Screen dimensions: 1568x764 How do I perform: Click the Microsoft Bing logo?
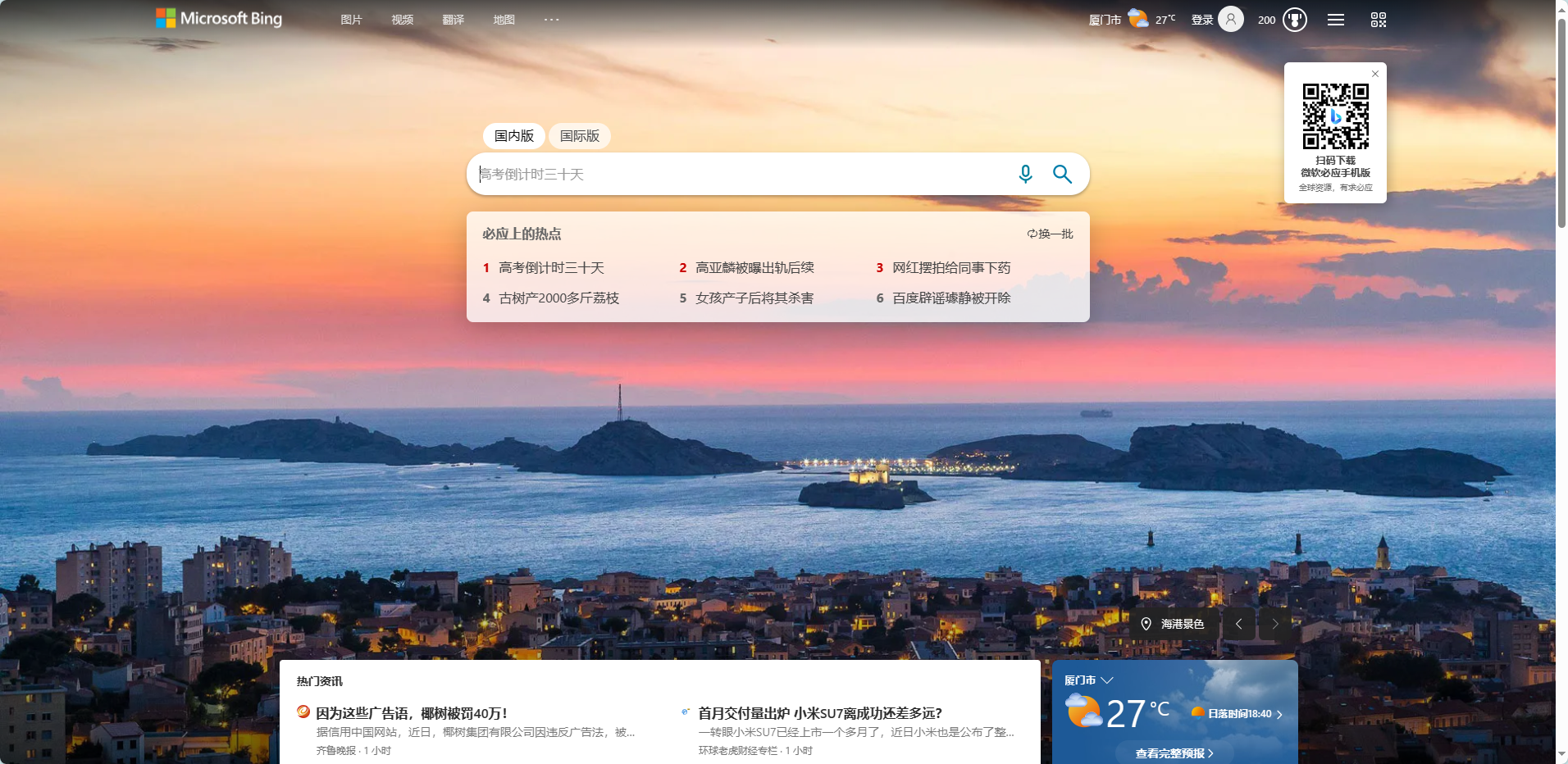(219, 19)
